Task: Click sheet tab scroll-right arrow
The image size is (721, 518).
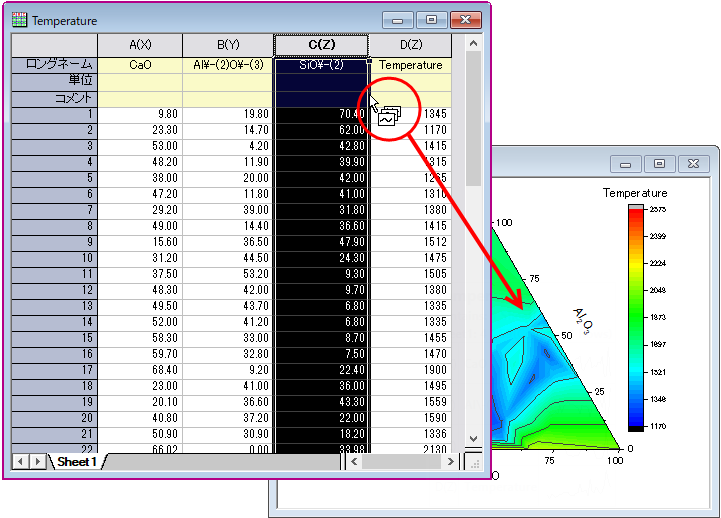Action: click(x=38, y=461)
